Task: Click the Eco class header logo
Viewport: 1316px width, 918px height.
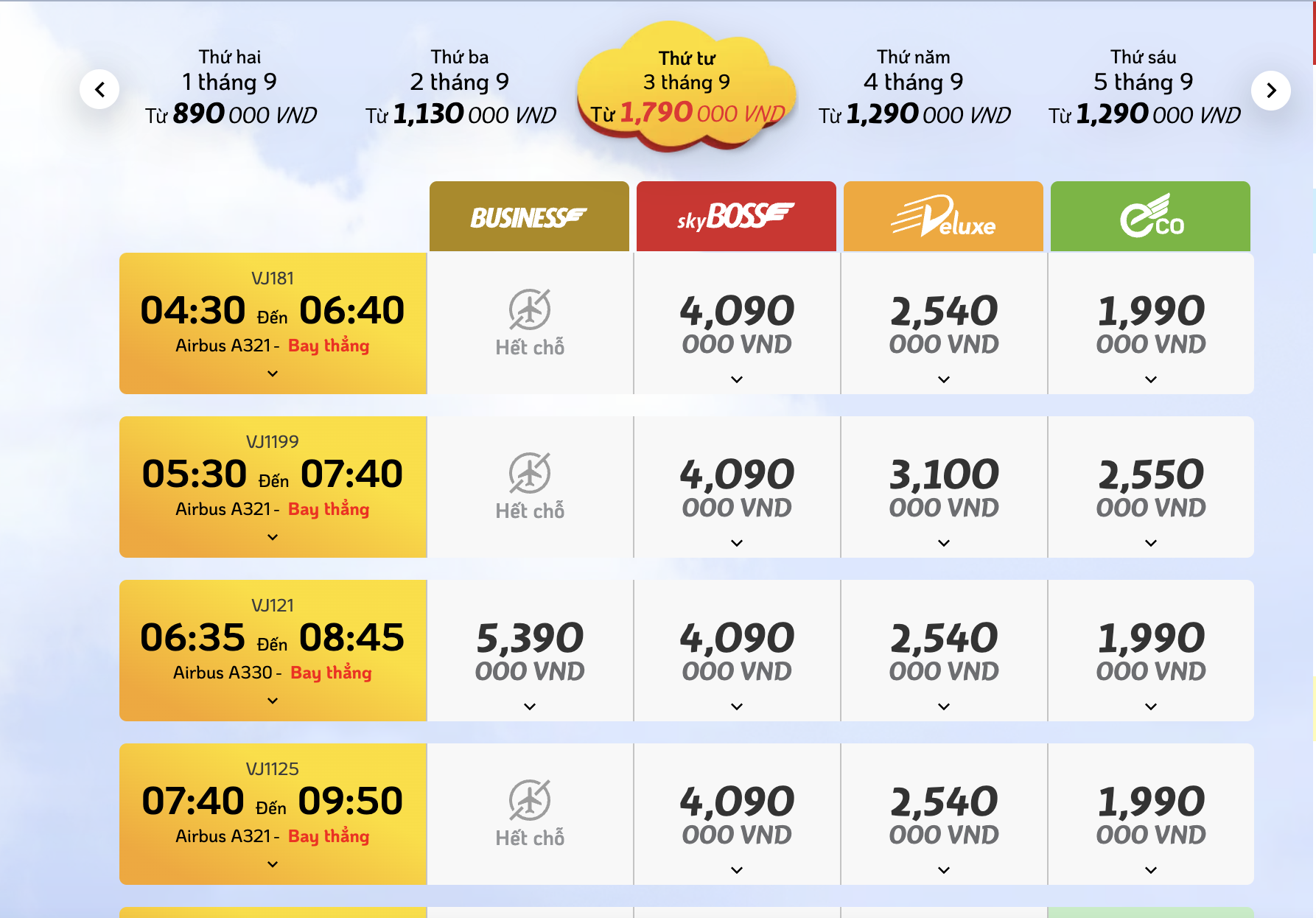Action: point(1150,217)
